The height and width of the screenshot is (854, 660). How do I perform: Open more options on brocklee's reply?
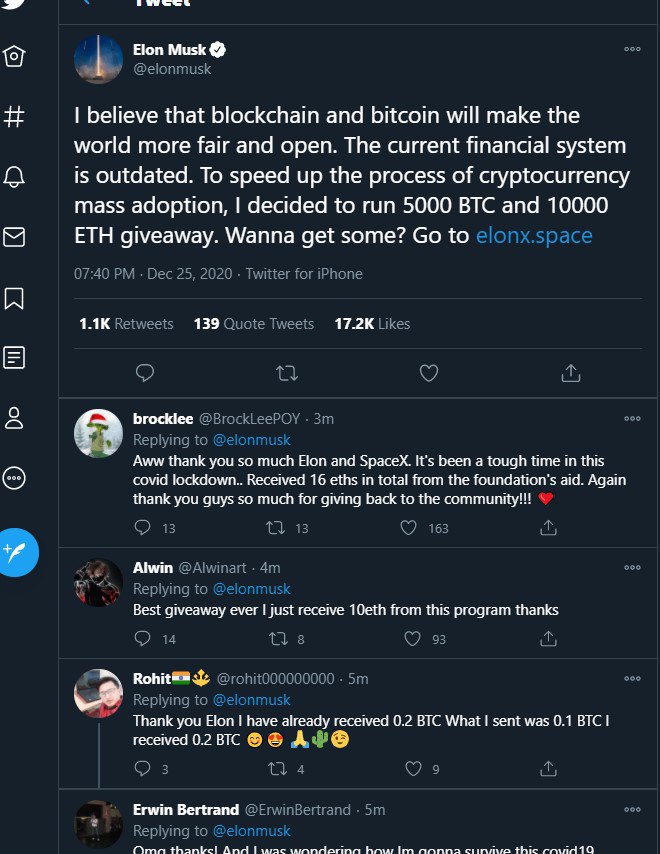[632, 419]
